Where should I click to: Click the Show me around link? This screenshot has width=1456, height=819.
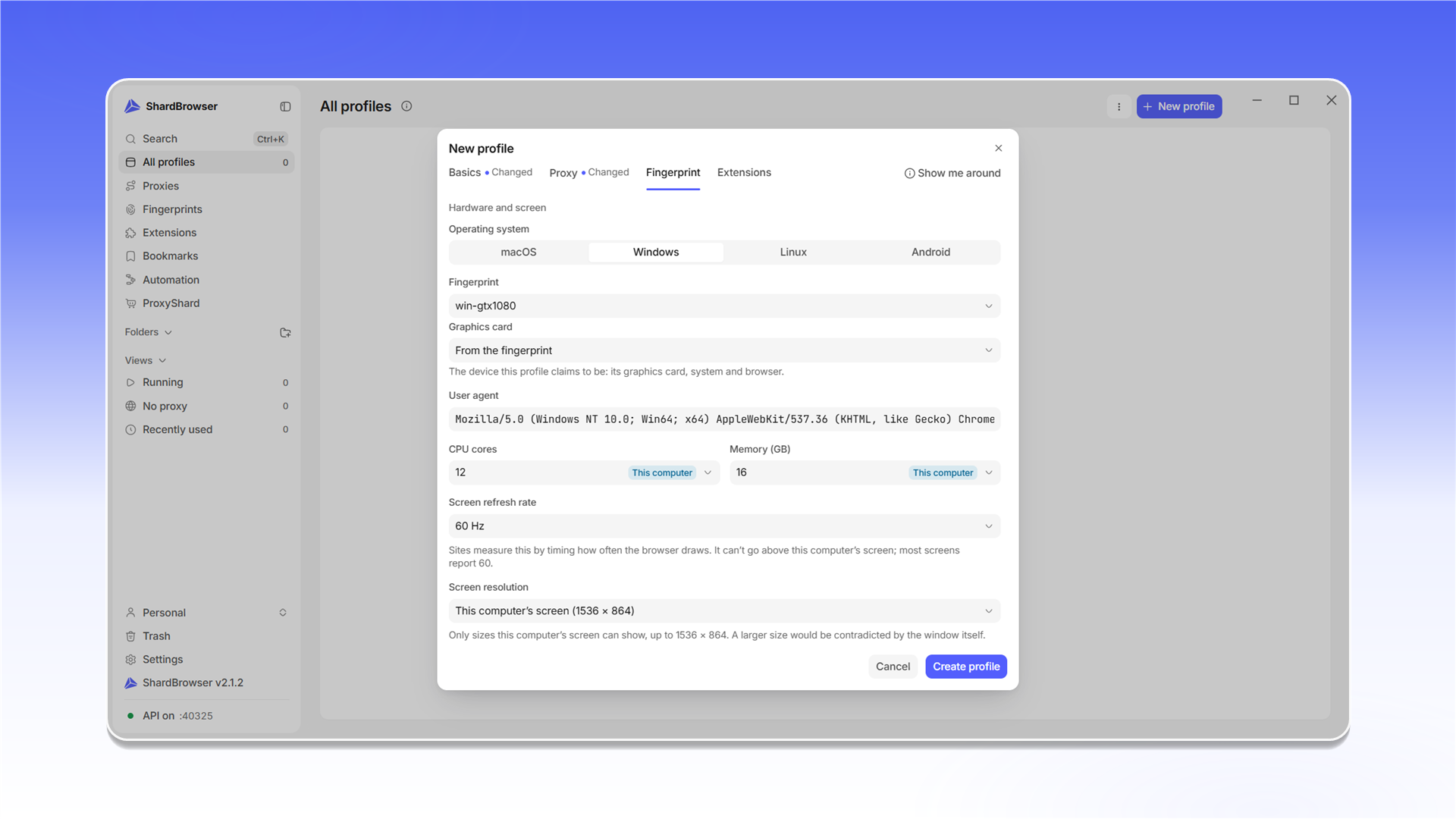point(952,174)
